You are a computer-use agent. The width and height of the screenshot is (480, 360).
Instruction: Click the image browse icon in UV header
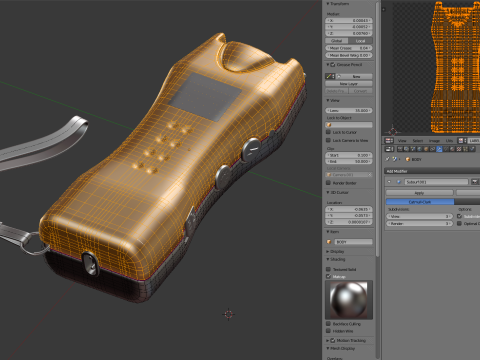pyautogui.click(x=461, y=141)
